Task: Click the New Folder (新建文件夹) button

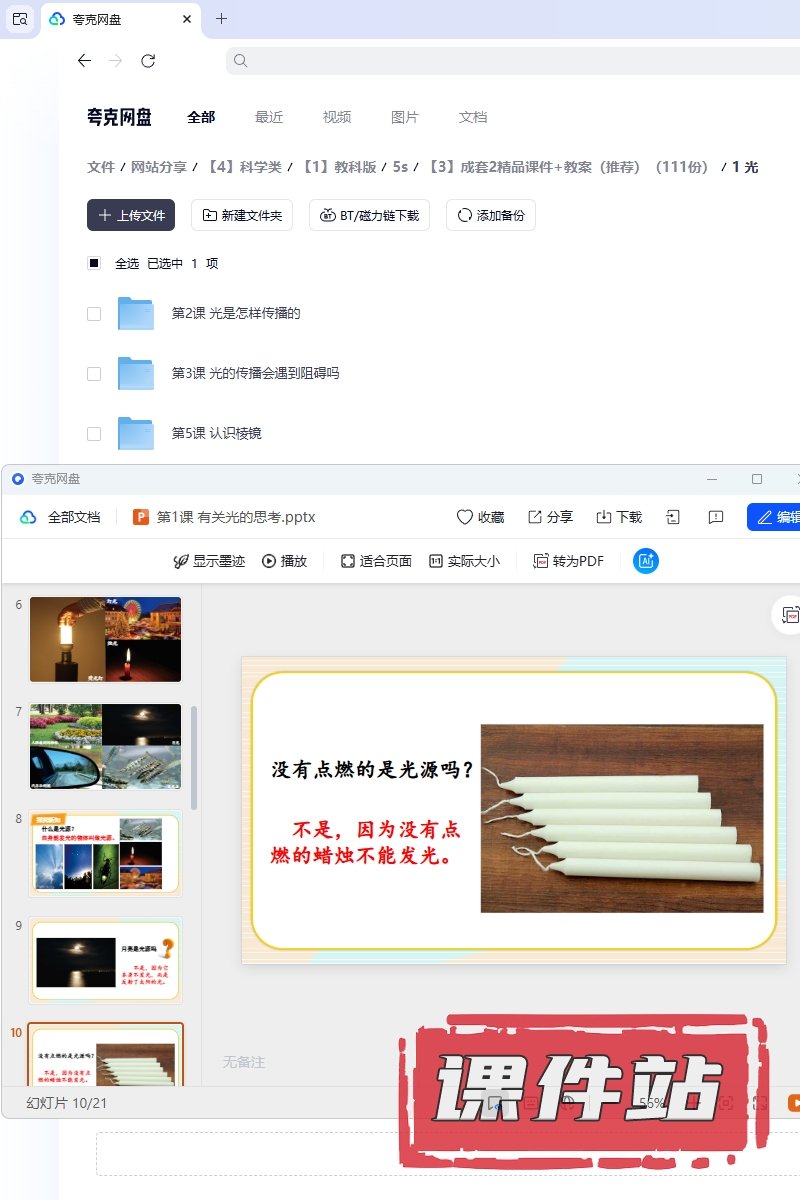Action: click(242, 215)
